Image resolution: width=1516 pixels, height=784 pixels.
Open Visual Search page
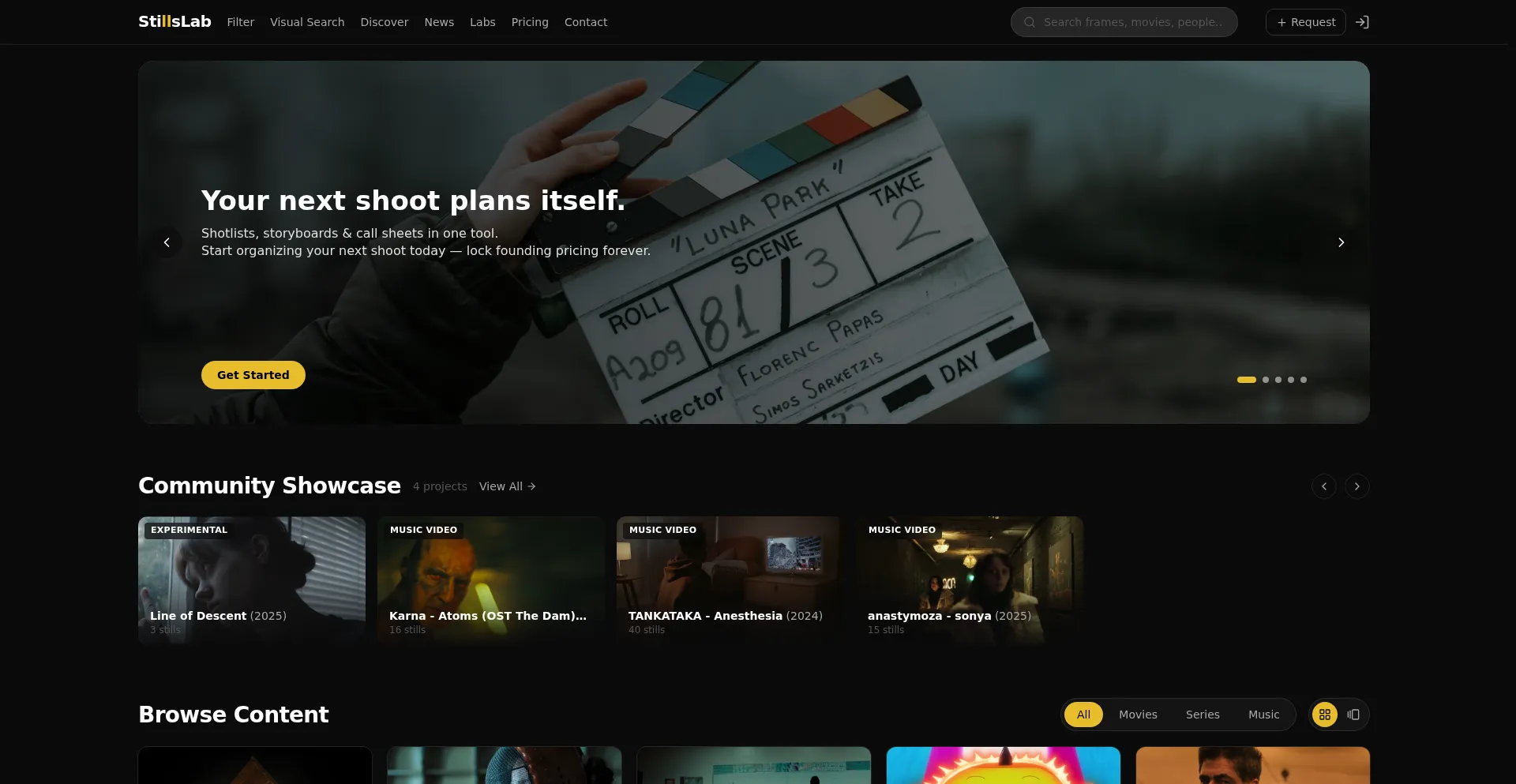point(307,22)
